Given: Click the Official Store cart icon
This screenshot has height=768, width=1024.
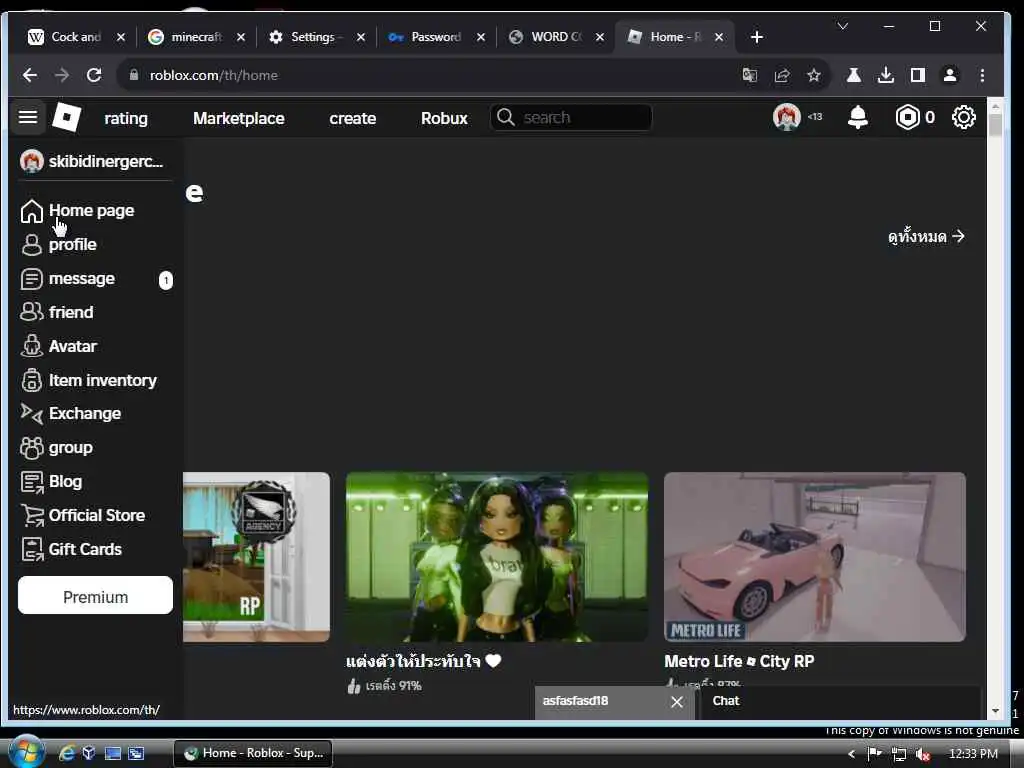Looking at the screenshot, I should click(x=31, y=515).
